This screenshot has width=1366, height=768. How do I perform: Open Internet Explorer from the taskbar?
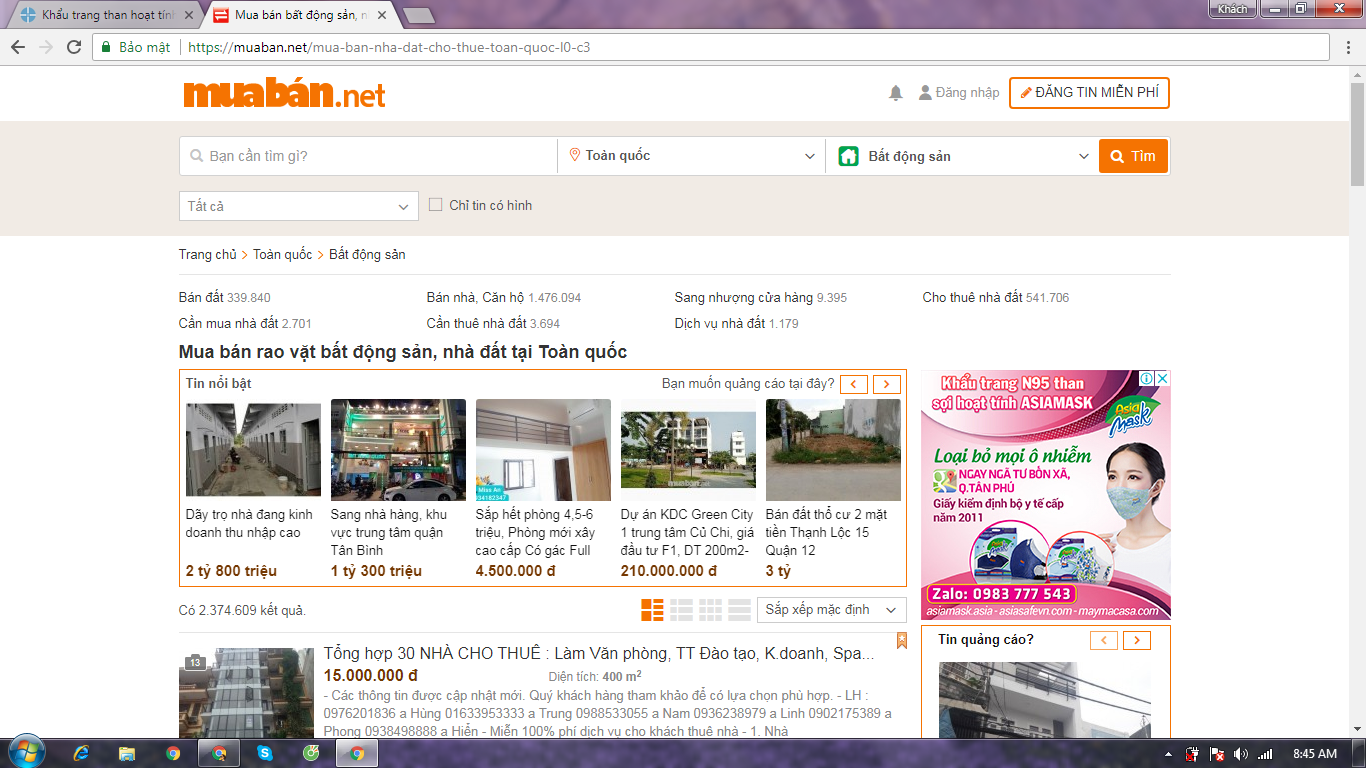pyautogui.click(x=81, y=753)
